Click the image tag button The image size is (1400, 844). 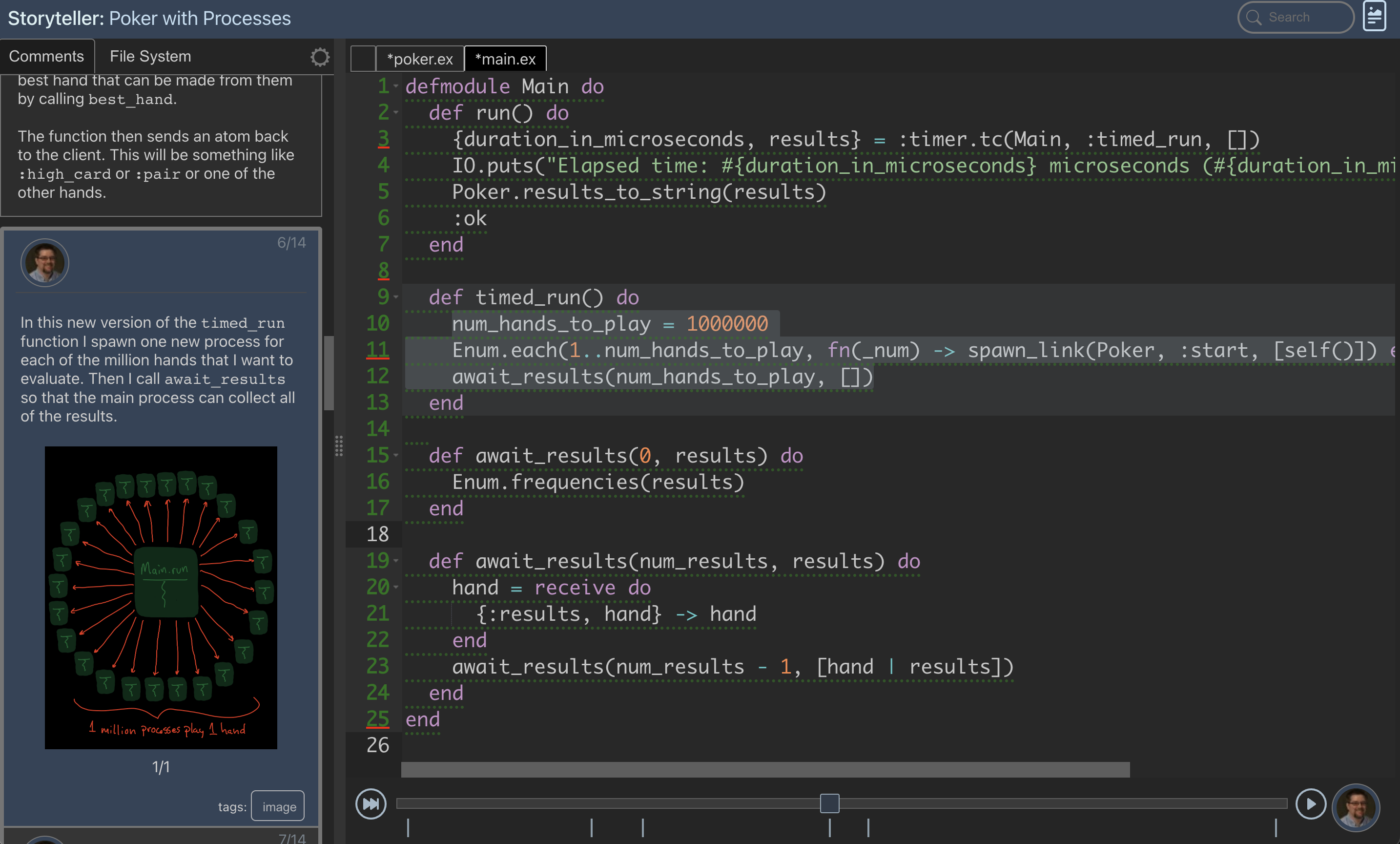point(278,806)
